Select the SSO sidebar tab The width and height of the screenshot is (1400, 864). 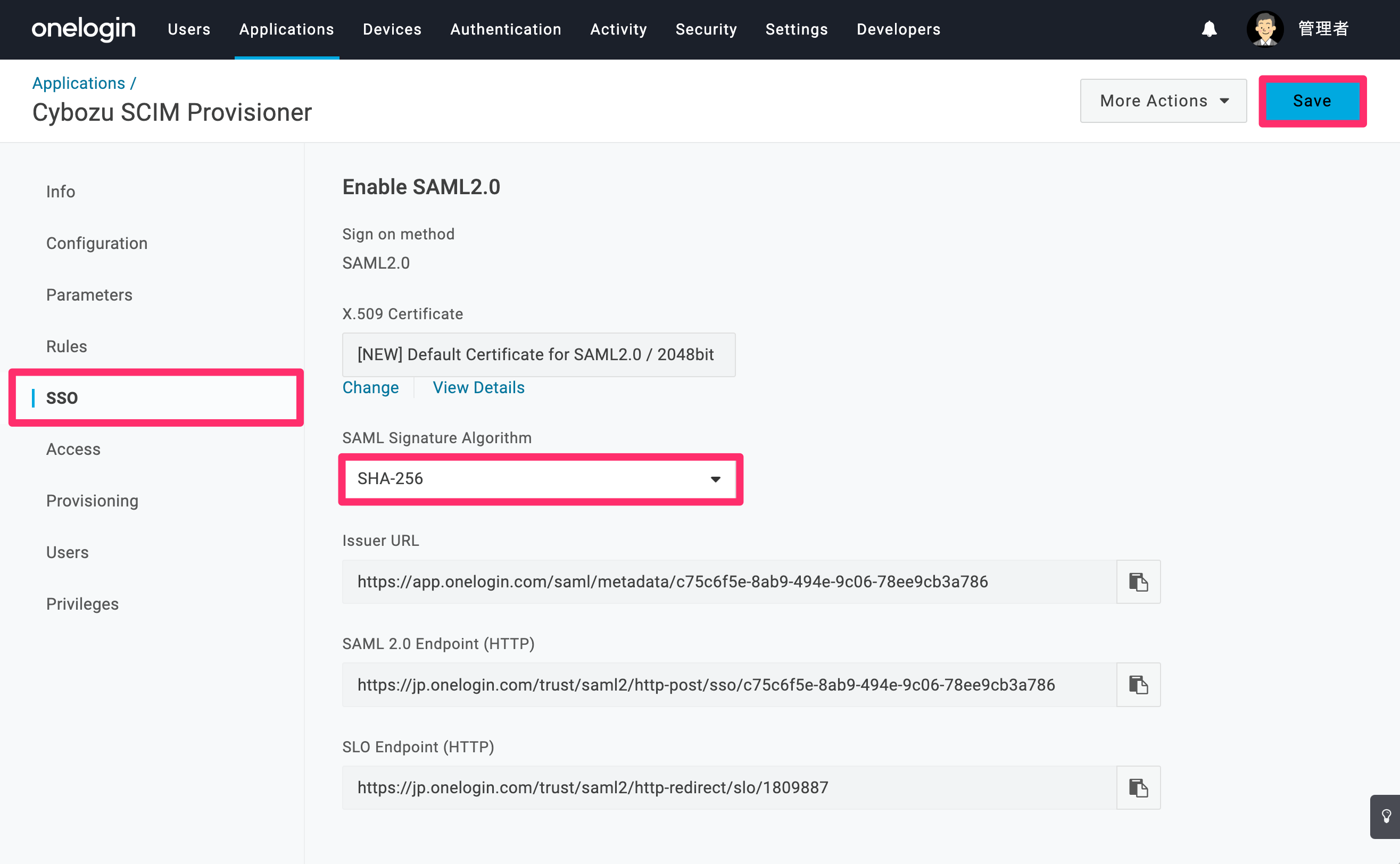tap(156, 398)
